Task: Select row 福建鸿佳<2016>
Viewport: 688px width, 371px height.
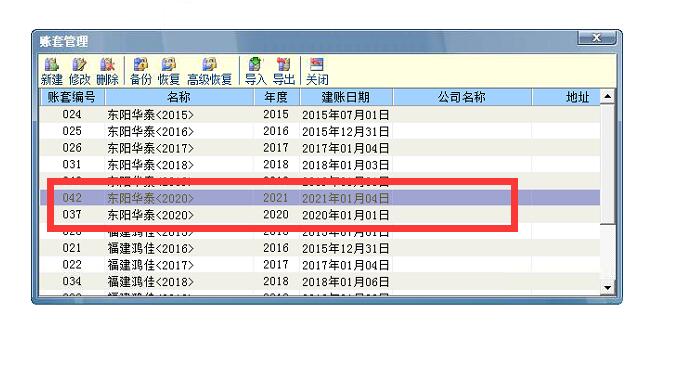Action: pyautogui.click(x=319, y=248)
